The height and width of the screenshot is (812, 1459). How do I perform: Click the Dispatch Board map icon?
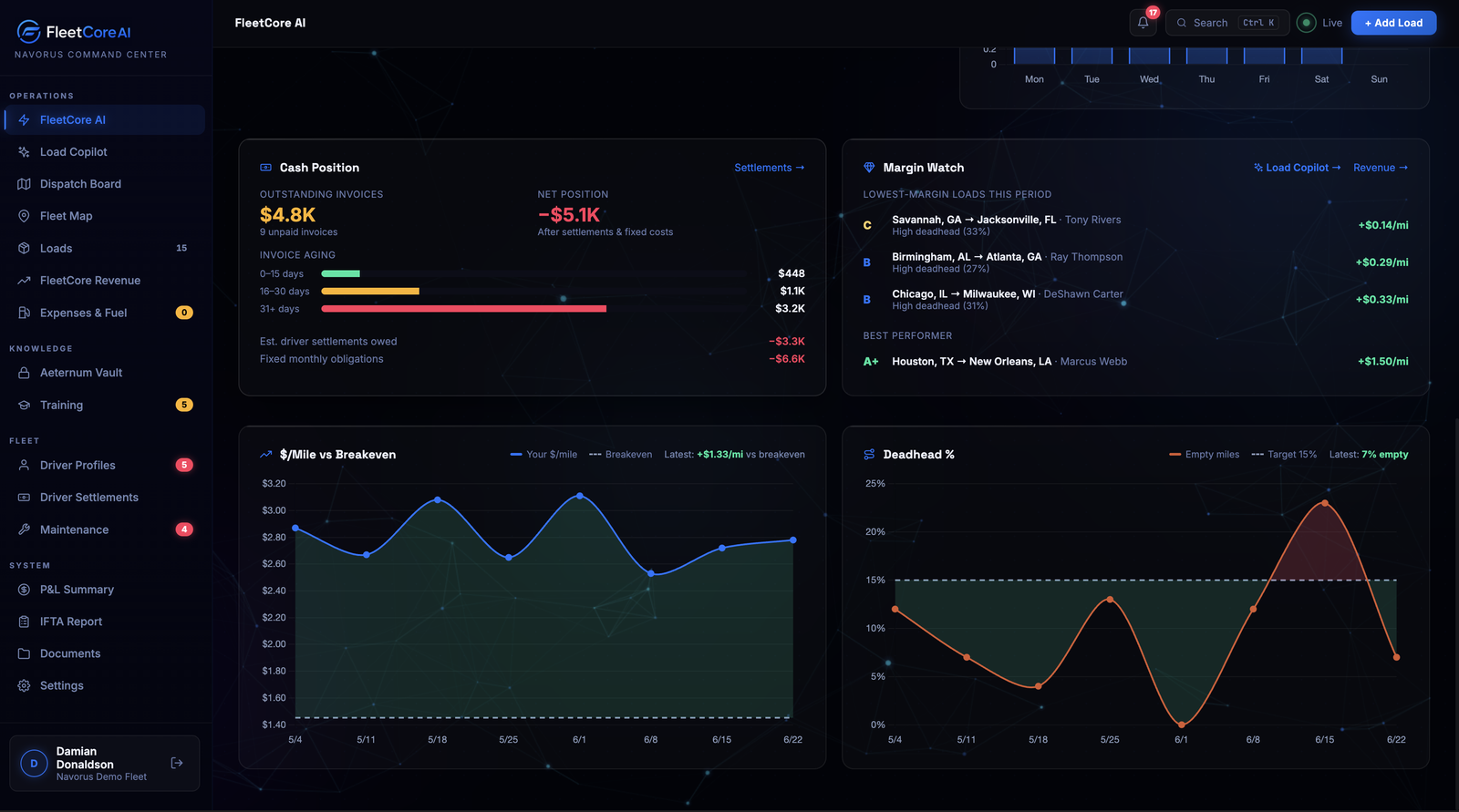24,184
